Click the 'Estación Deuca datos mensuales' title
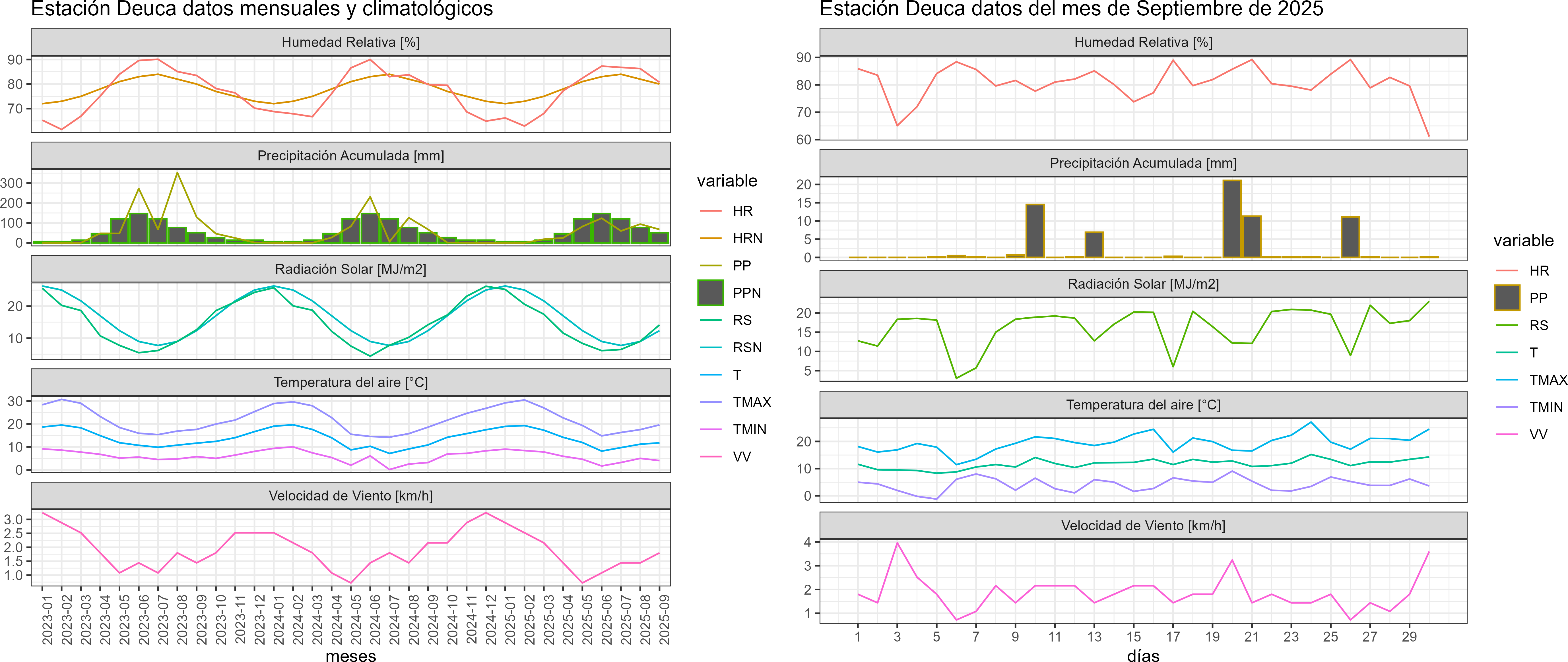1568x662 pixels. click(262, 9)
